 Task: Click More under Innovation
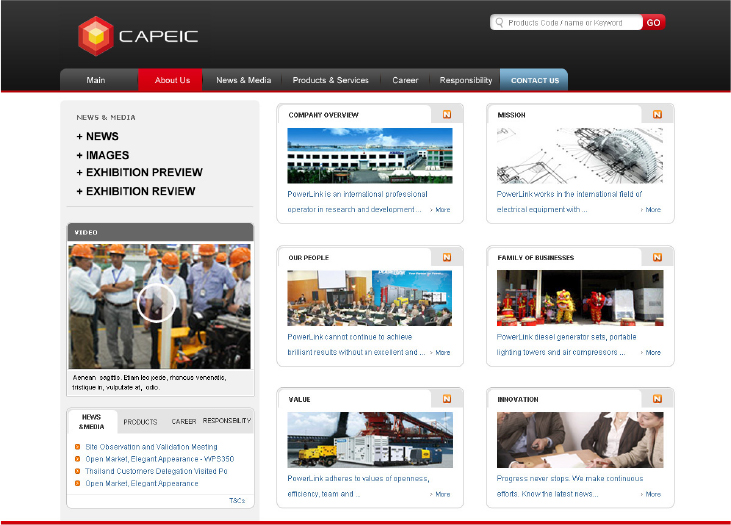[651, 494]
